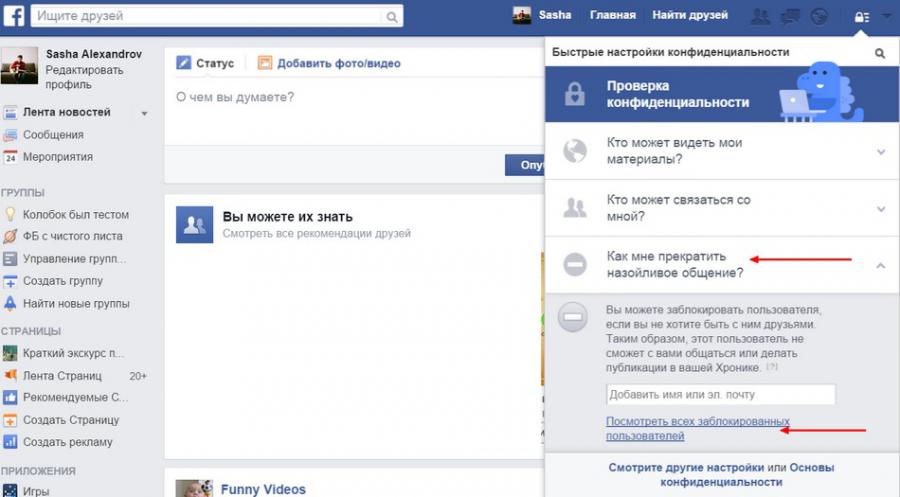Click the Сообщения icon in sidebar
The width and height of the screenshot is (900, 497).
coord(10,135)
